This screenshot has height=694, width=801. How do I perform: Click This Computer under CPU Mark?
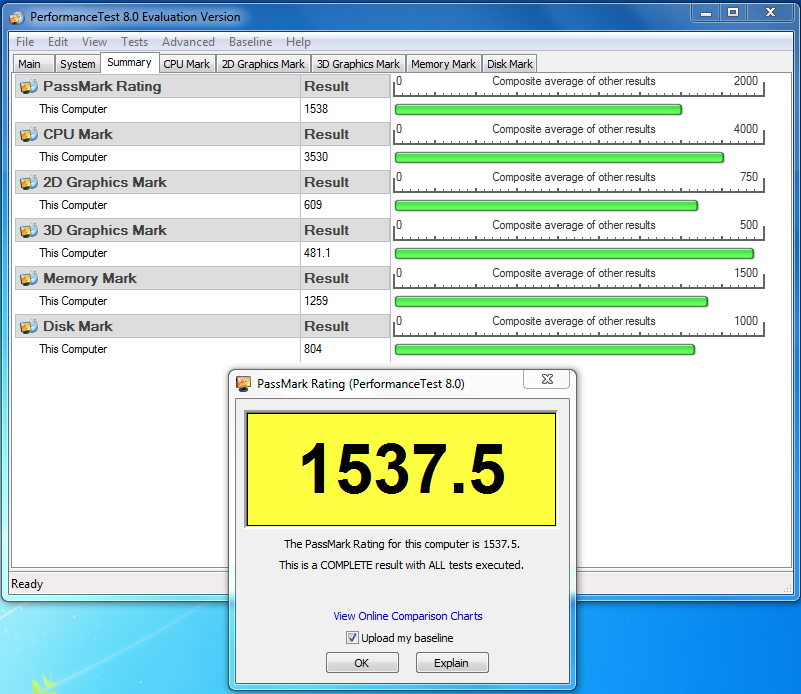[x=73, y=157]
